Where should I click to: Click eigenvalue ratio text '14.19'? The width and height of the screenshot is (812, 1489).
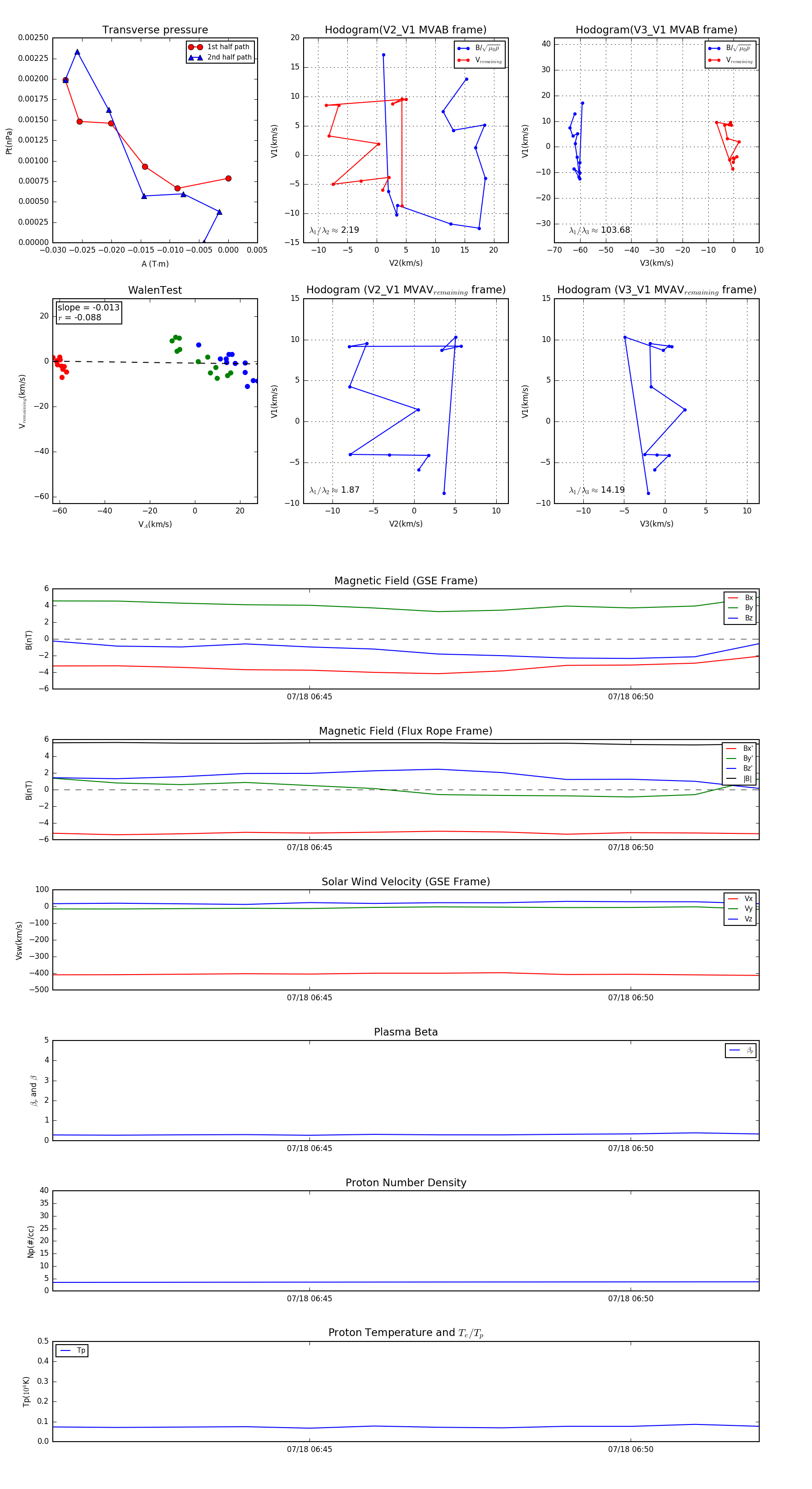[x=613, y=490]
